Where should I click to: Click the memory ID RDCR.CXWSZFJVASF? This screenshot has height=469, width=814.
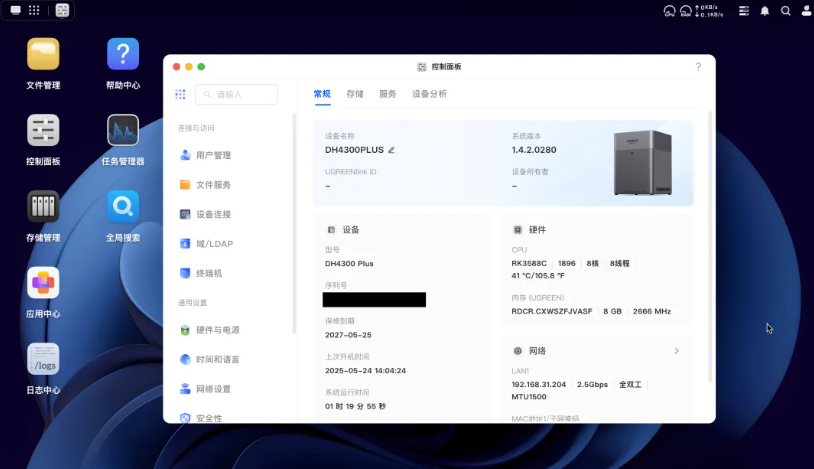point(552,312)
